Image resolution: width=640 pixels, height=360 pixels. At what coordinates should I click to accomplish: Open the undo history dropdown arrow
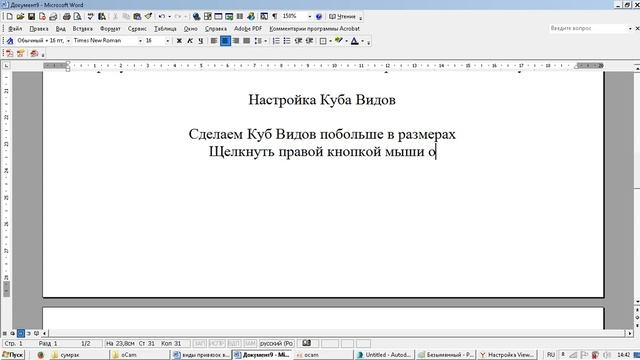[x=169, y=17]
